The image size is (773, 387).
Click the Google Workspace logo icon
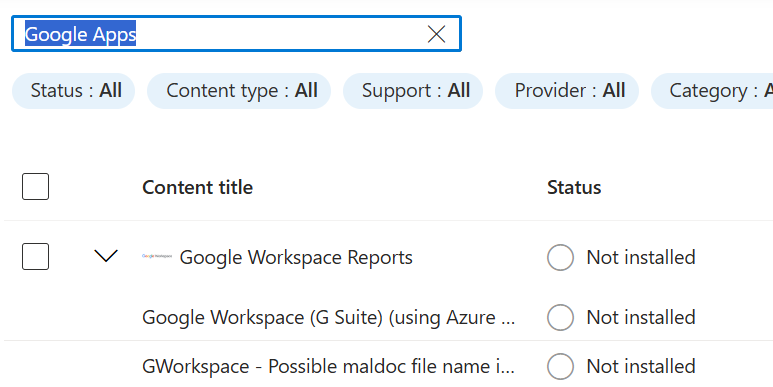(x=157, y=256)
